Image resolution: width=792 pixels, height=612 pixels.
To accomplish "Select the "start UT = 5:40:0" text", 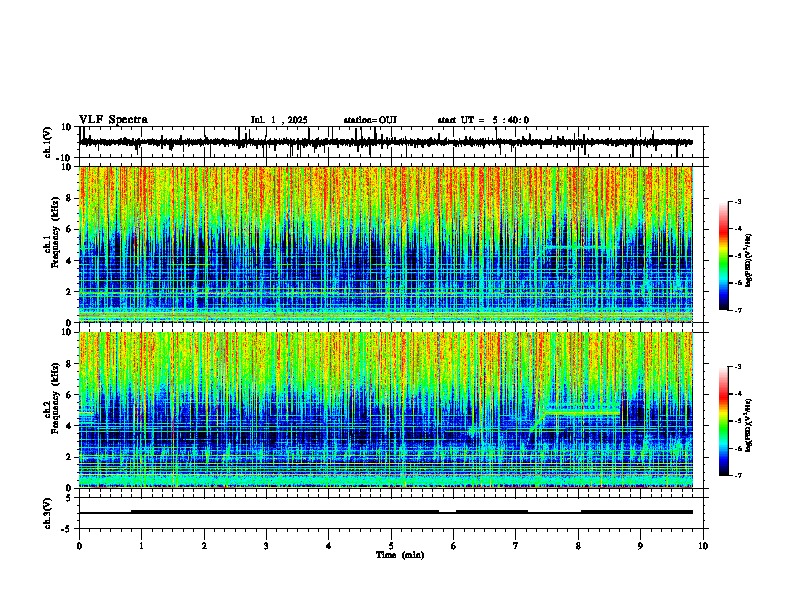I will [x=483, y=120].
